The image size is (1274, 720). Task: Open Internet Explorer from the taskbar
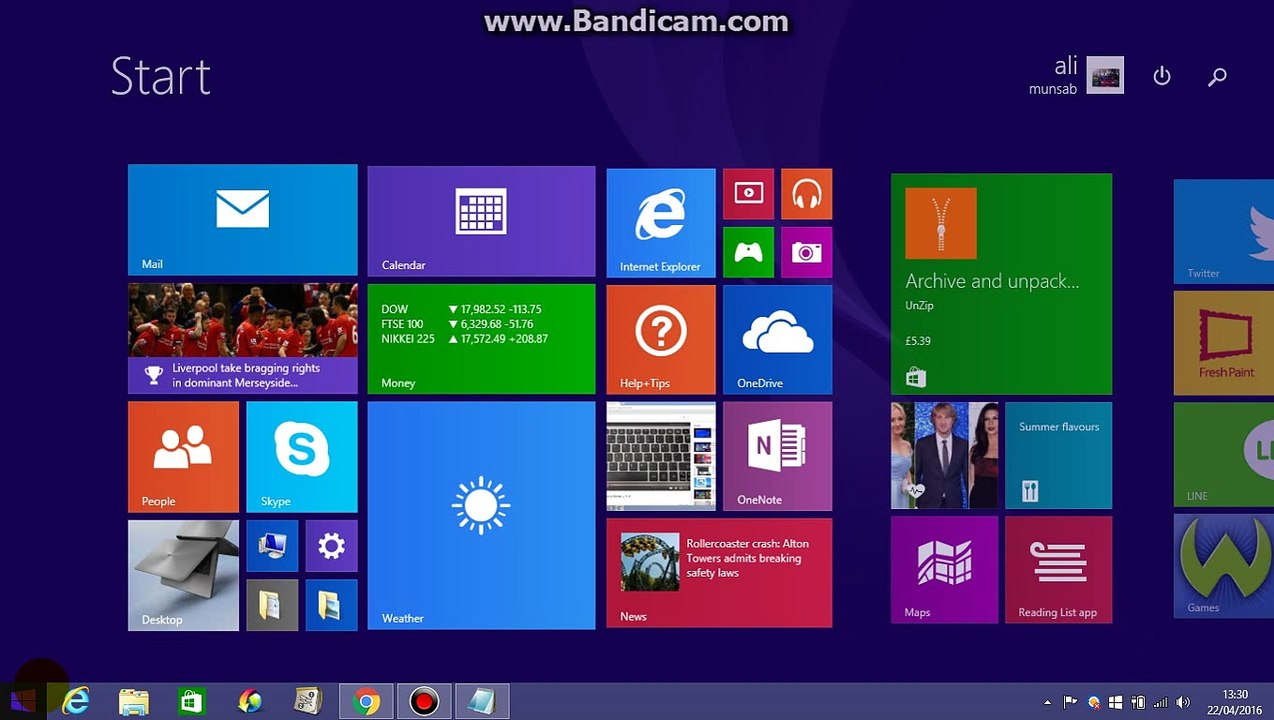76,701
